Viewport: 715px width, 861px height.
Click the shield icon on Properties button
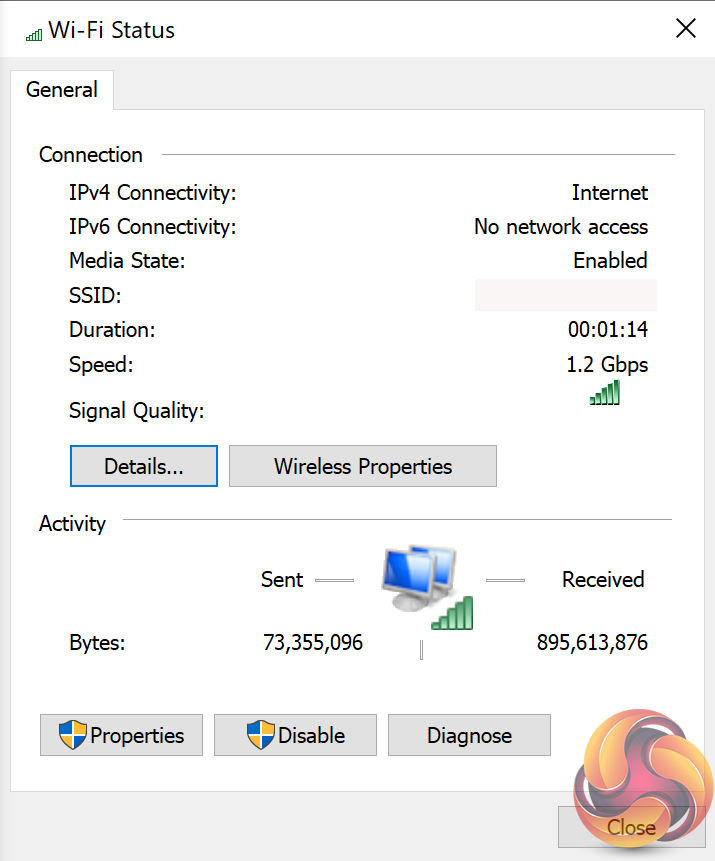(72, 735)
